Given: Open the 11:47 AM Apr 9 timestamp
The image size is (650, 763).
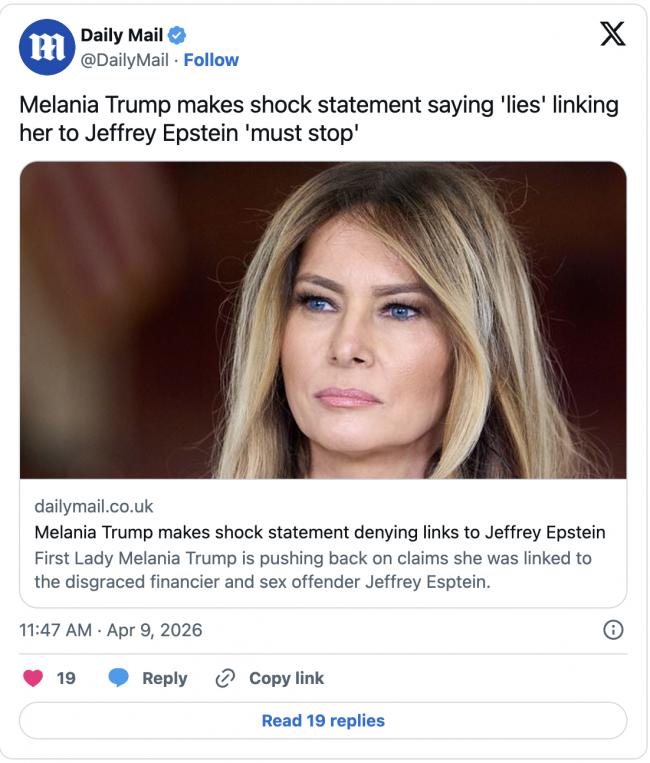Looking at the screenshot, I should pos(111,630).
